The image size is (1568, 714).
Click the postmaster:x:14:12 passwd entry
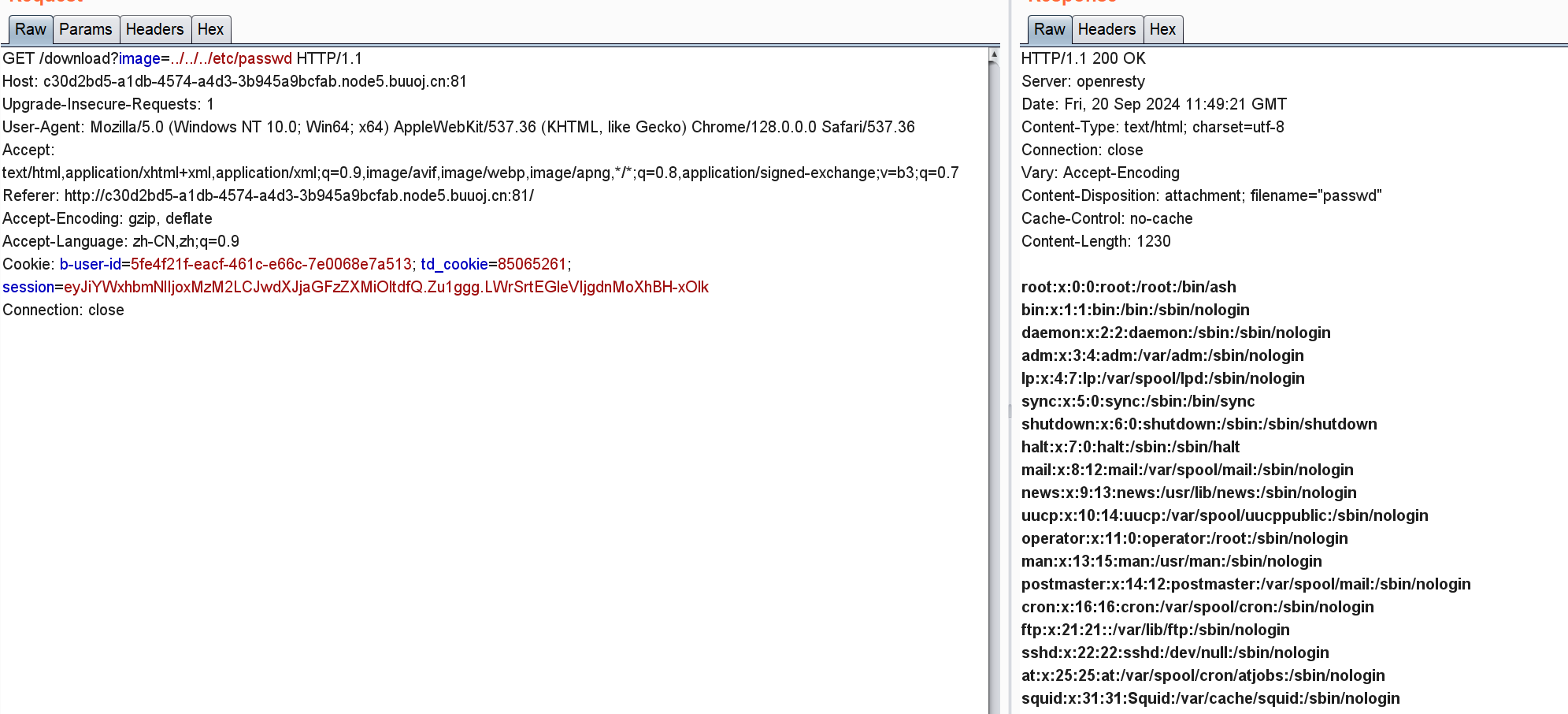[x=1246, y=584]
